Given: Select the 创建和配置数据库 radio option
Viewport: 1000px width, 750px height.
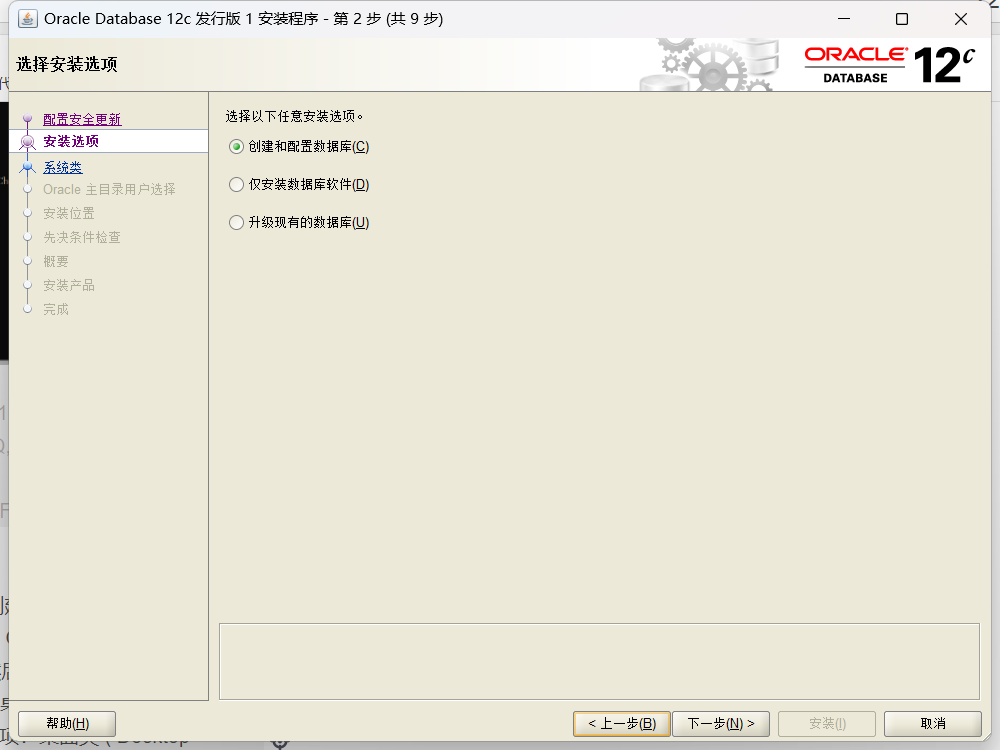Looking at the screenshot, I should point(299,147).
